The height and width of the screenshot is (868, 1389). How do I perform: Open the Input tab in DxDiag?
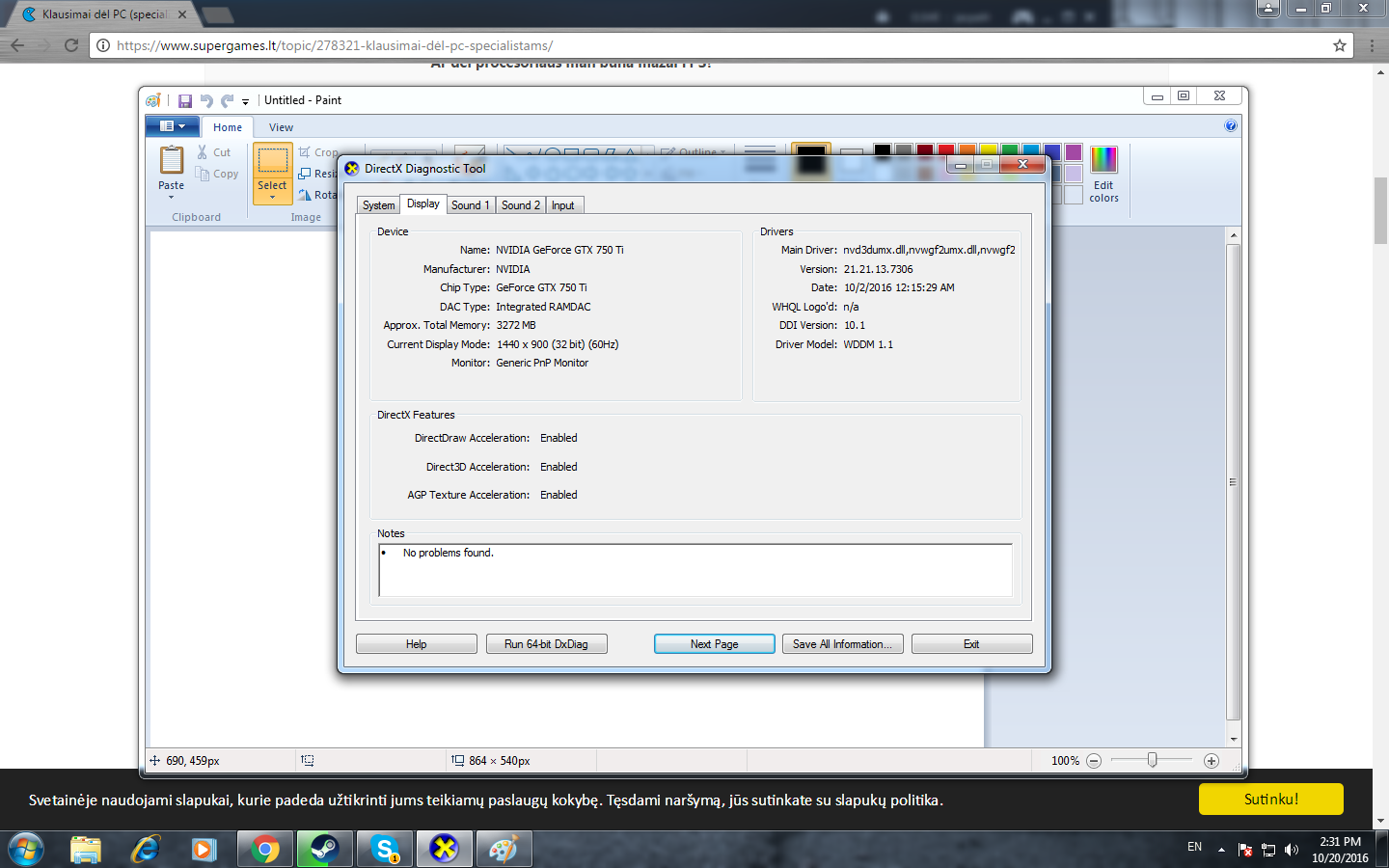click(563, 205)
